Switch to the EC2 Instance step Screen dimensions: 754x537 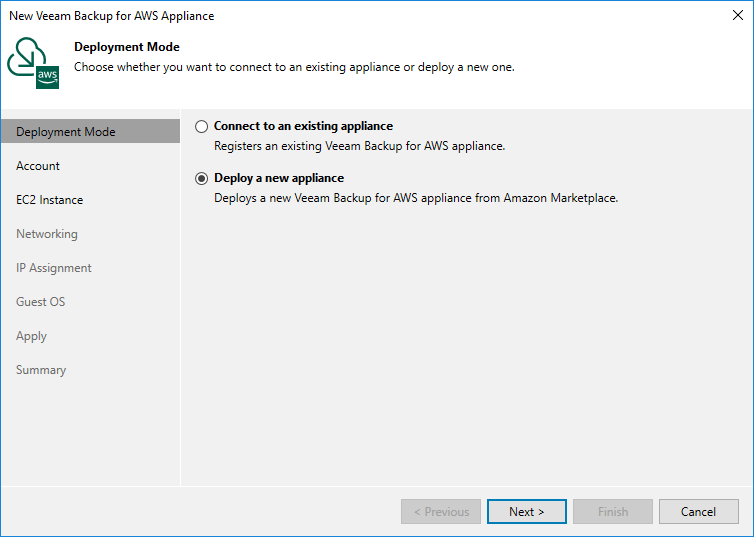pos(50,200)
